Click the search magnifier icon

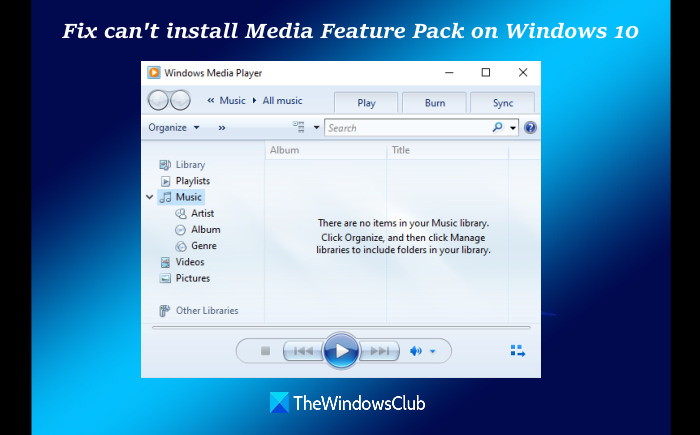[x=497, y=127]
